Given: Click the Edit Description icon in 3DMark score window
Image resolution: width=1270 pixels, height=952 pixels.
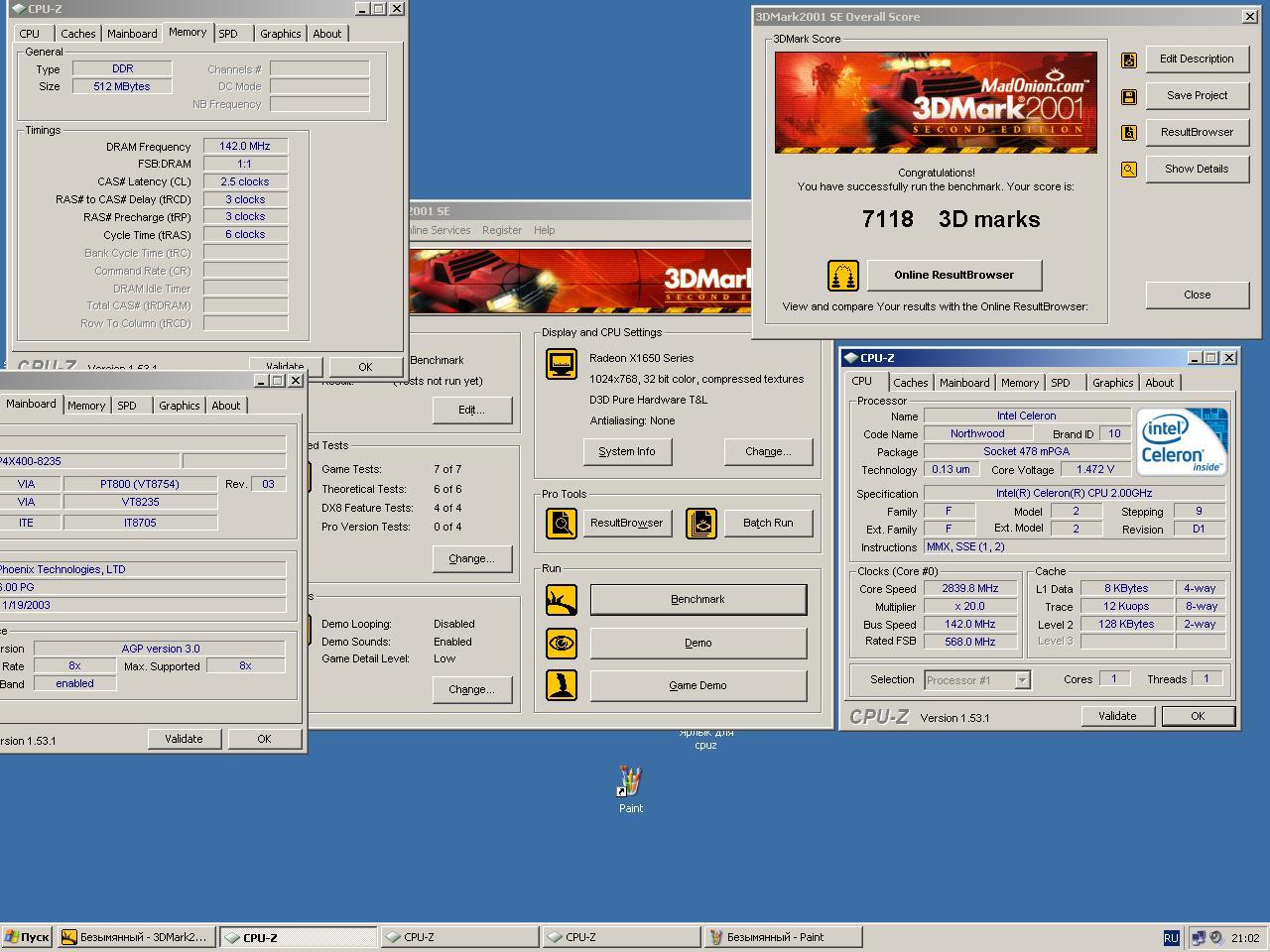Looking at the screenshot, I should [1128, 59].
